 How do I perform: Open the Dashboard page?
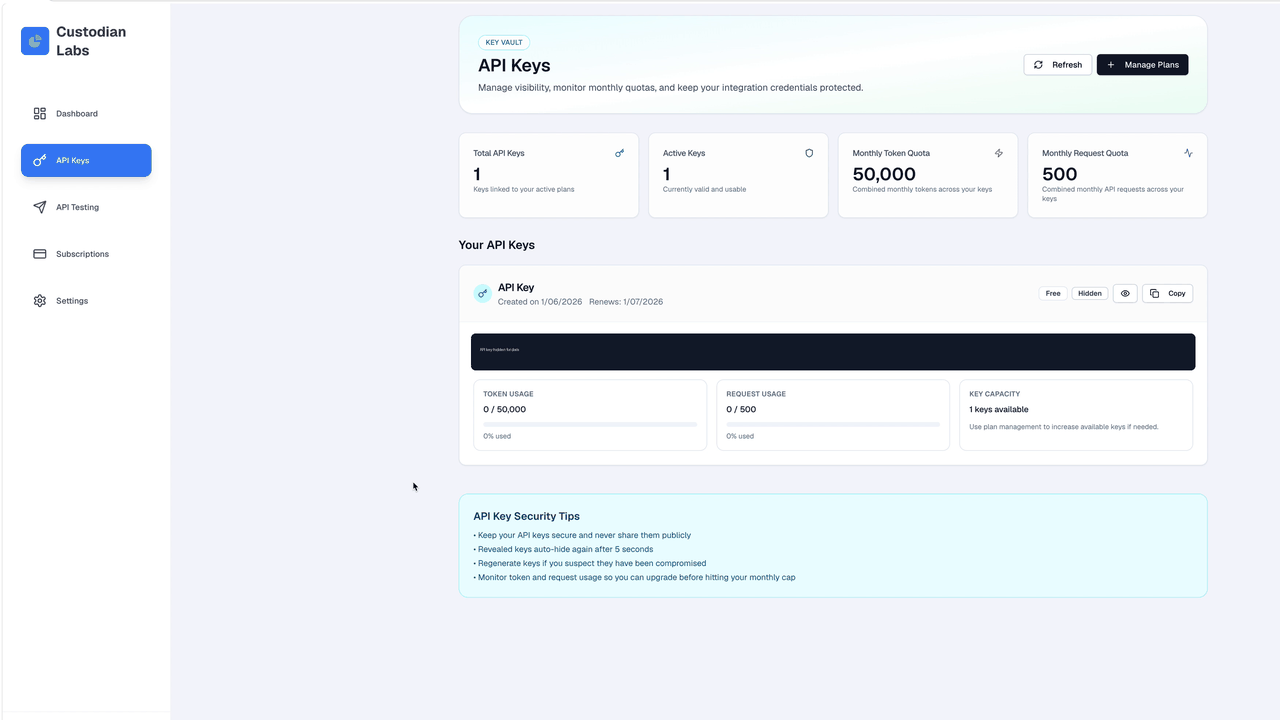coord(86,114)
